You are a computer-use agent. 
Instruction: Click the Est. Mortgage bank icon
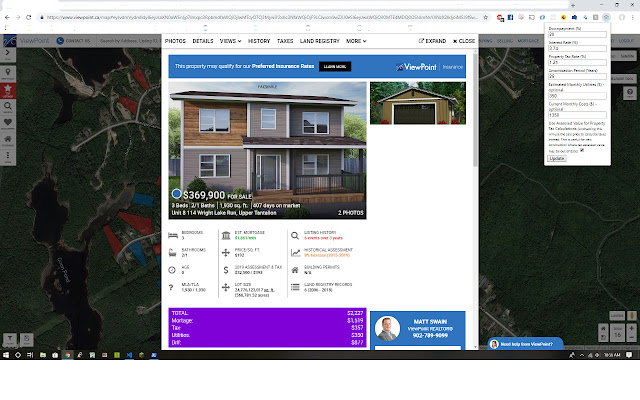(x=226, y=236)
